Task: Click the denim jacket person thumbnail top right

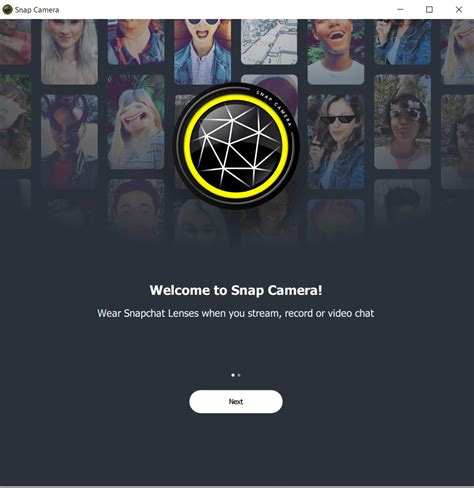Action: 402,42
